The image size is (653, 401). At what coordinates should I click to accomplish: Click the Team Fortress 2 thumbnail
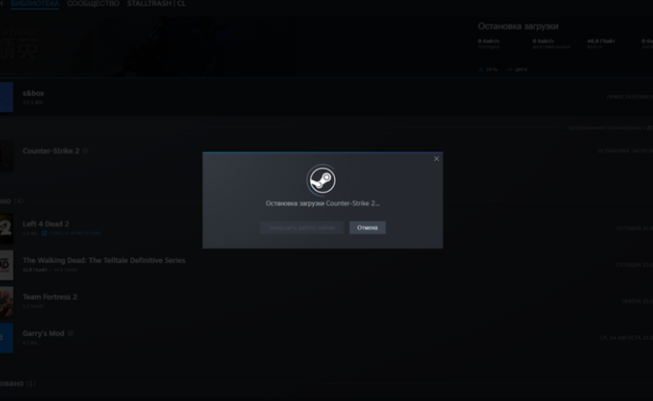tap(6, 302)
